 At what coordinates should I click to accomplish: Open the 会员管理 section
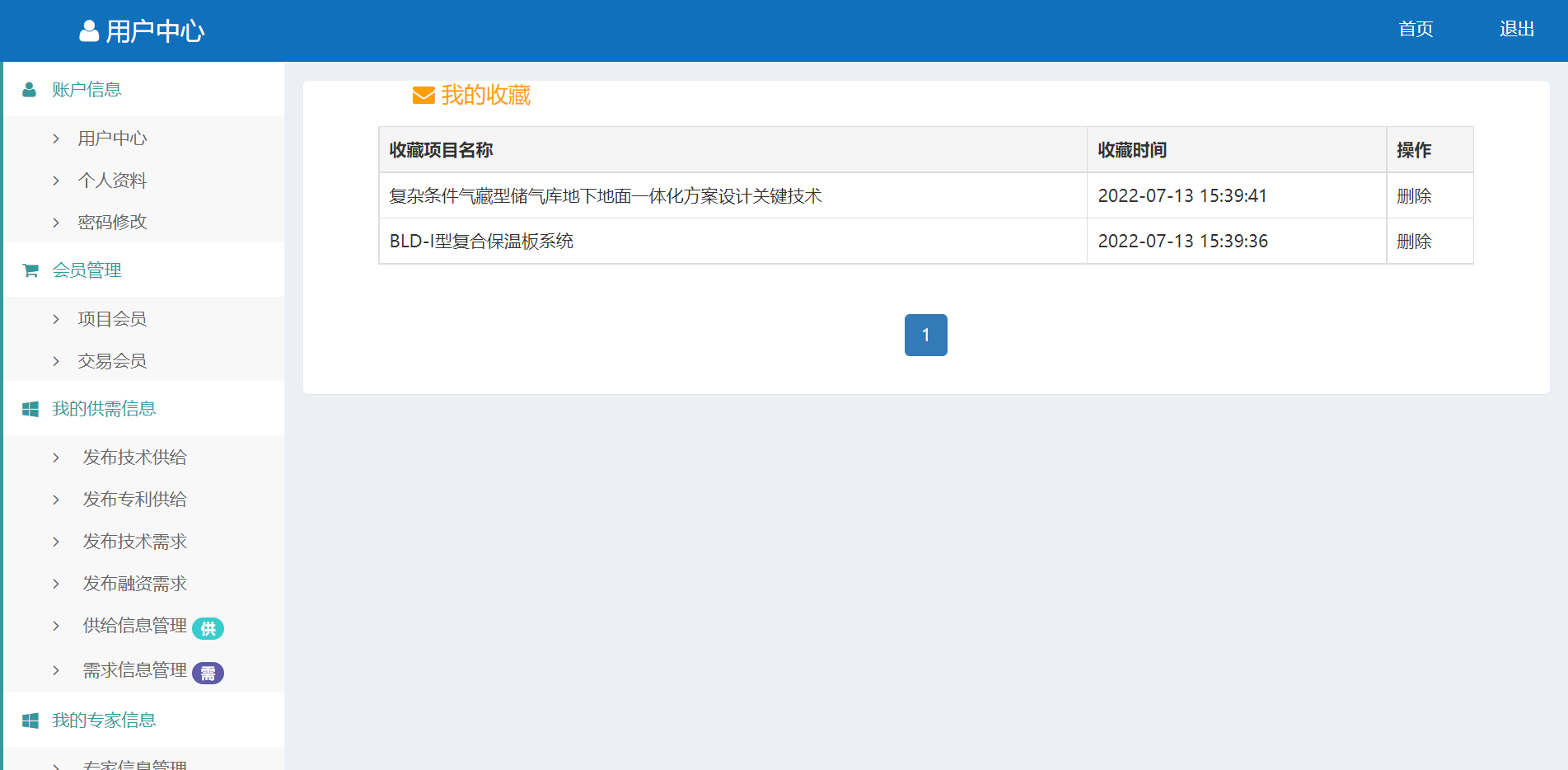coord(87,270)
